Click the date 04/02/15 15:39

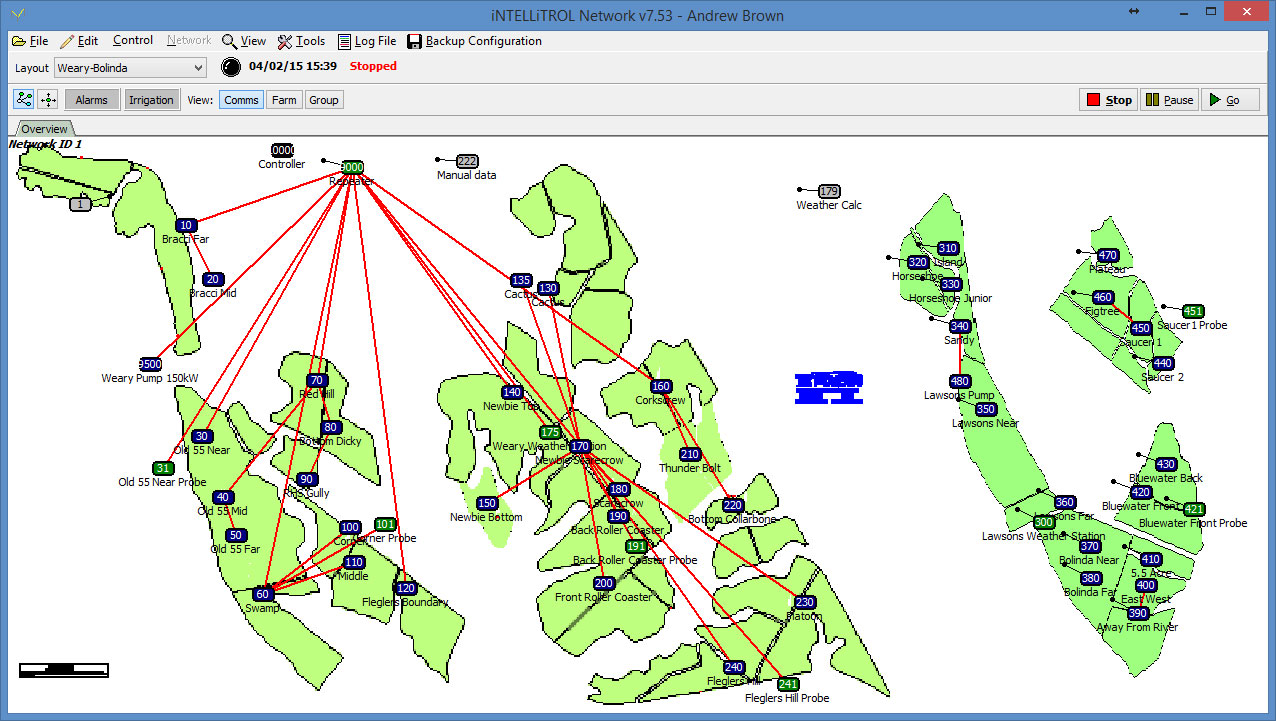click(293, 66)
